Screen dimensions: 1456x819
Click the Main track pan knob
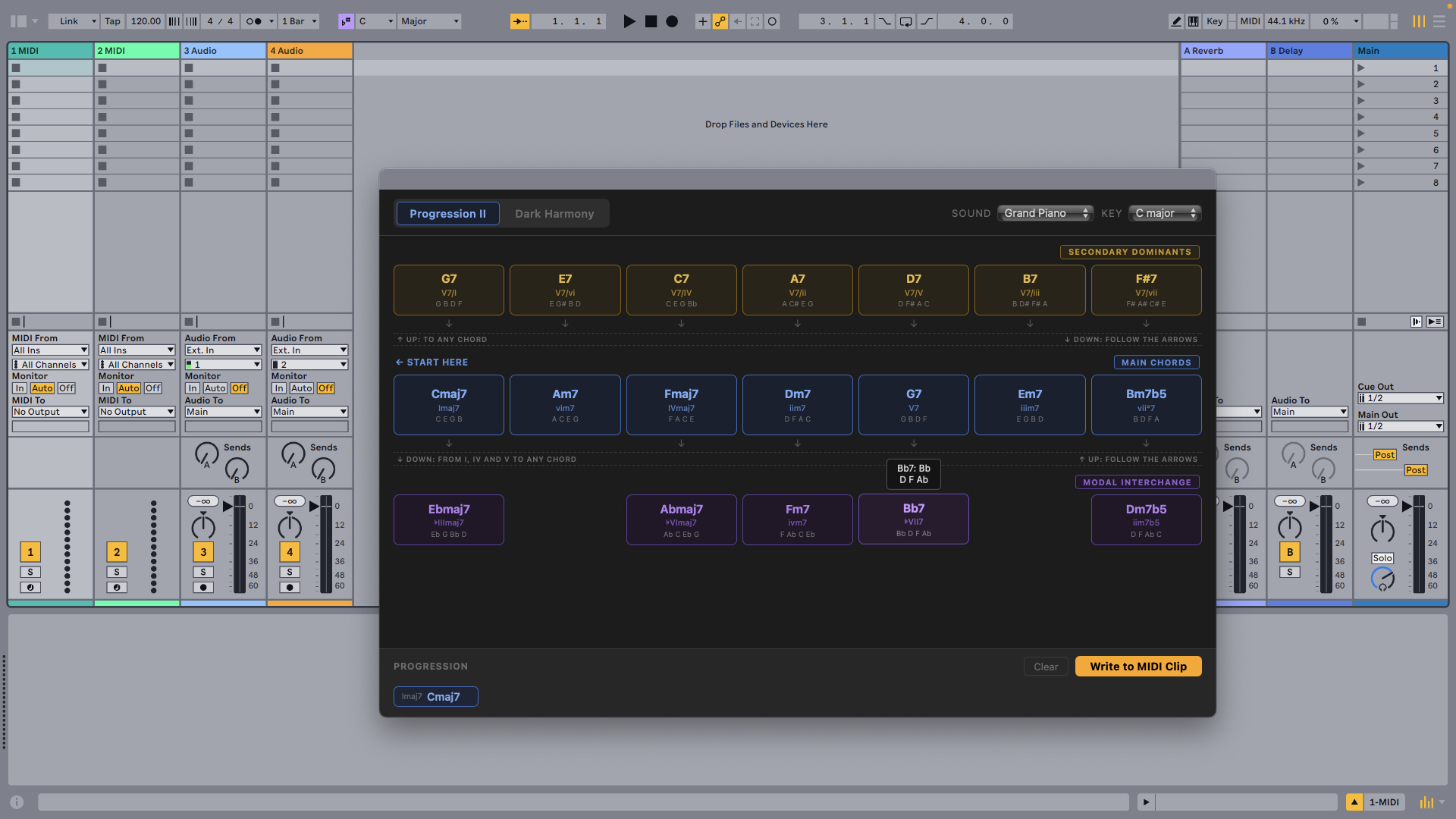point(1382,529)
